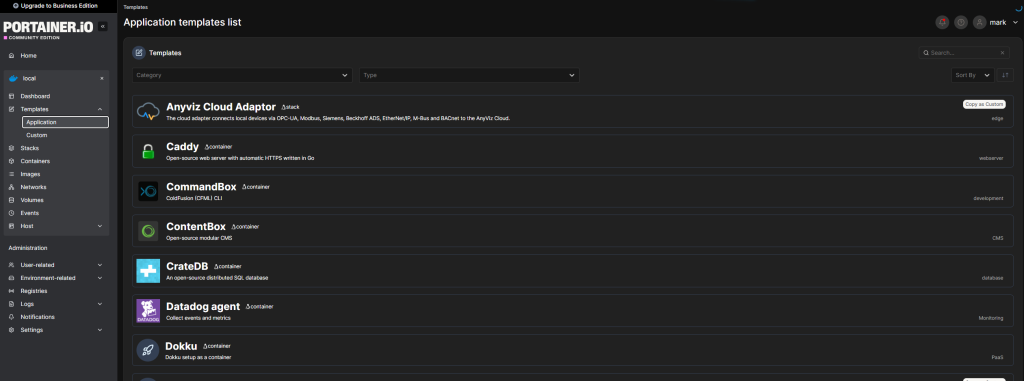
Task: Click the Caddy green padlock logo
Action: pyautogui.click(x=148, y=152)
